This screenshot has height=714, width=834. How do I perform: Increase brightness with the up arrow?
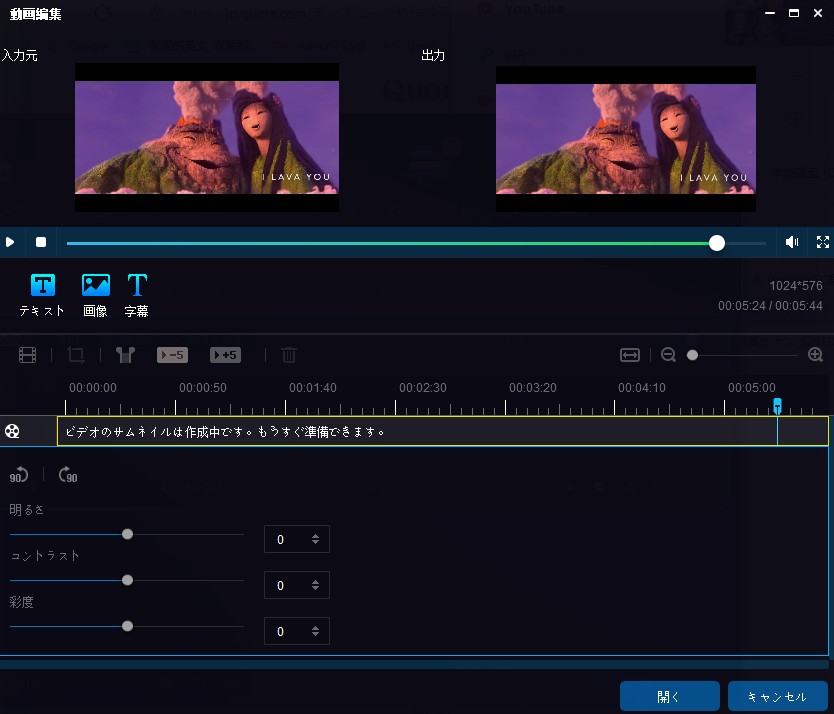tap(315, 536)
